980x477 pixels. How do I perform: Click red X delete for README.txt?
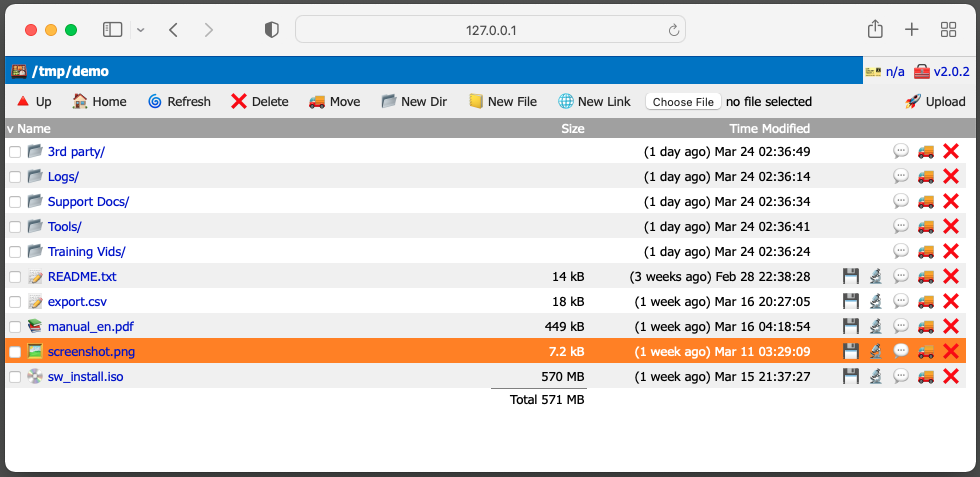pos(951,276)
